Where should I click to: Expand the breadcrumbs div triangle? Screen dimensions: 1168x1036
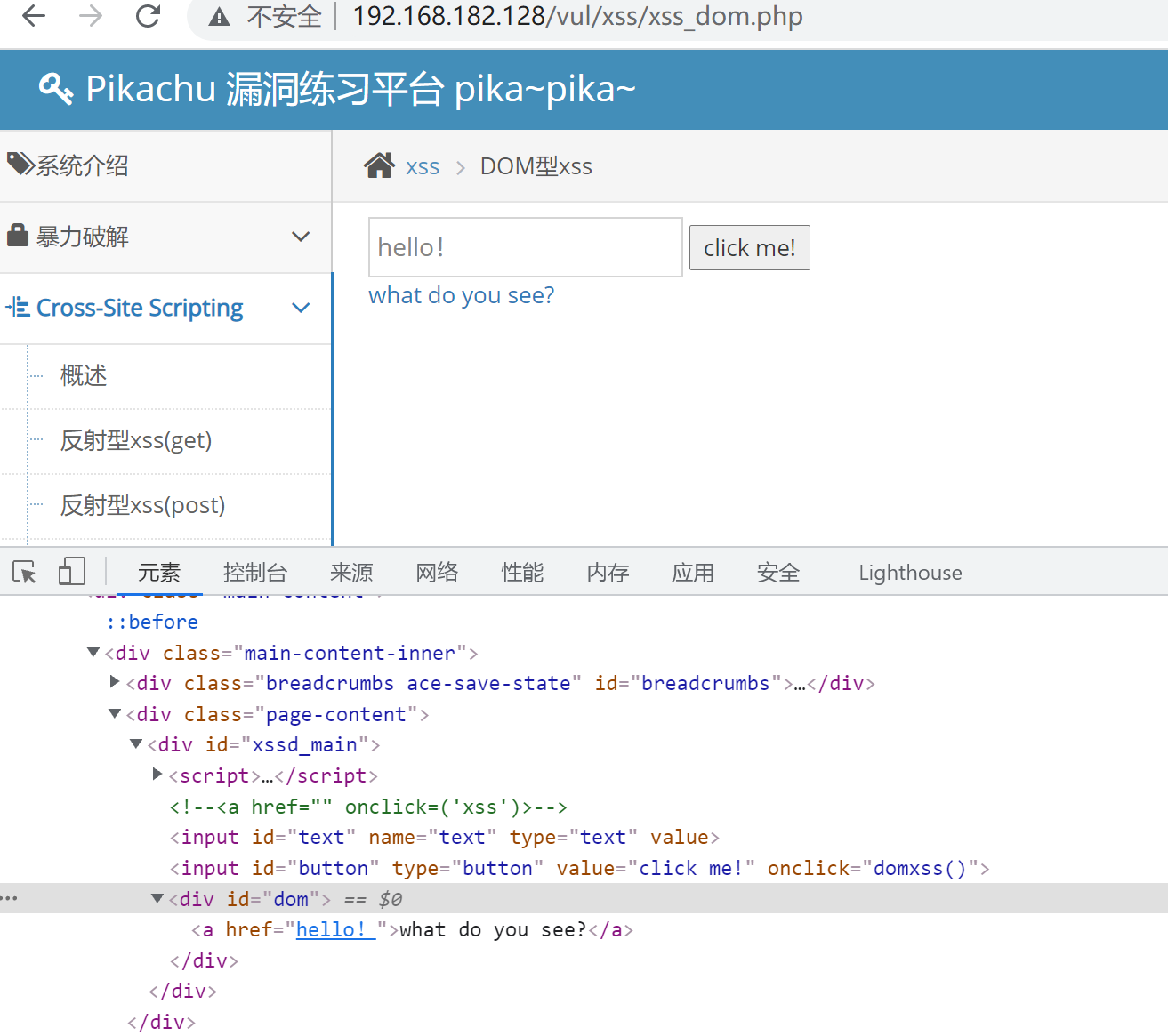(115, 682)
